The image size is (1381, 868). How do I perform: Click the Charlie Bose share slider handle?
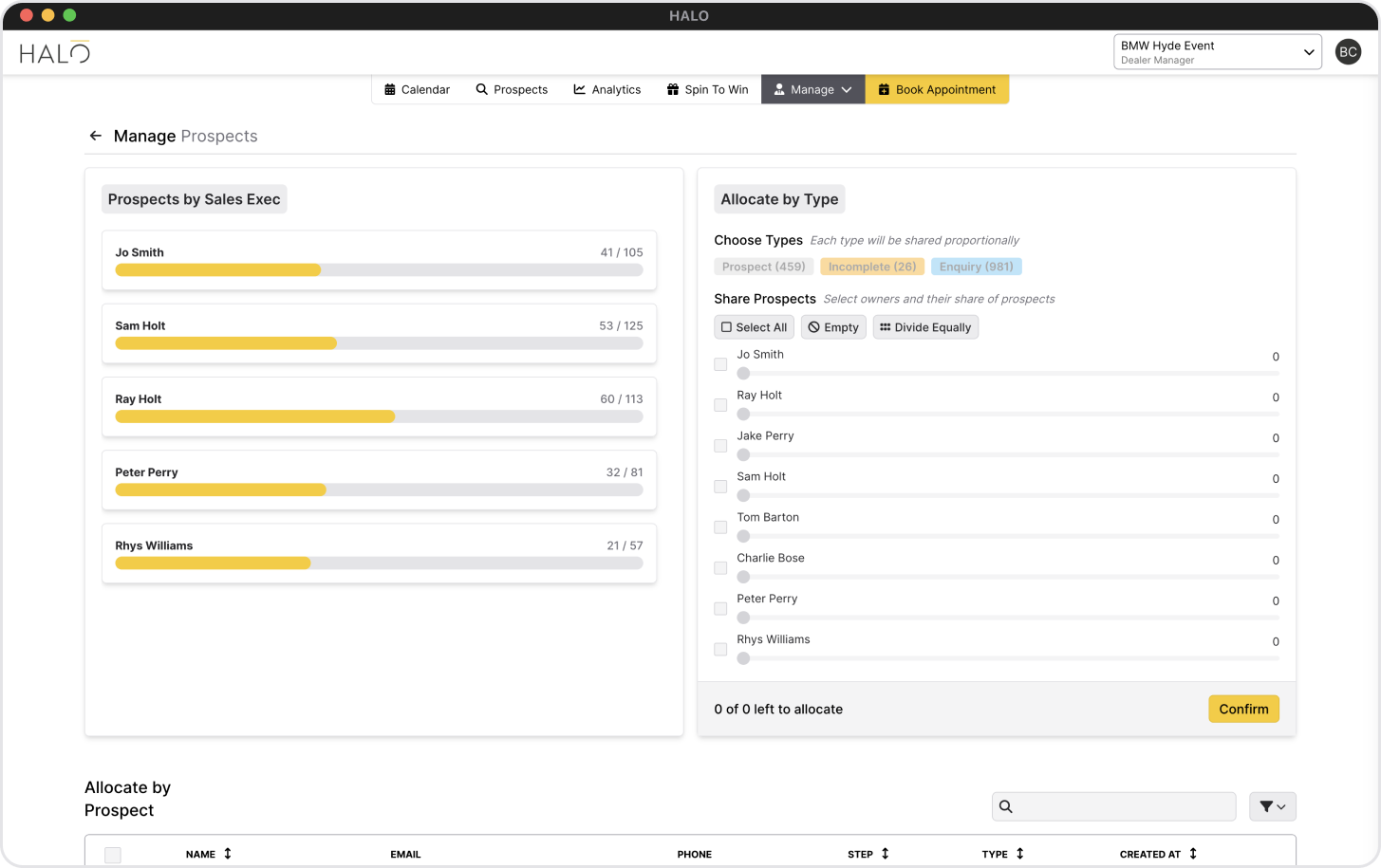coord(743,577)
